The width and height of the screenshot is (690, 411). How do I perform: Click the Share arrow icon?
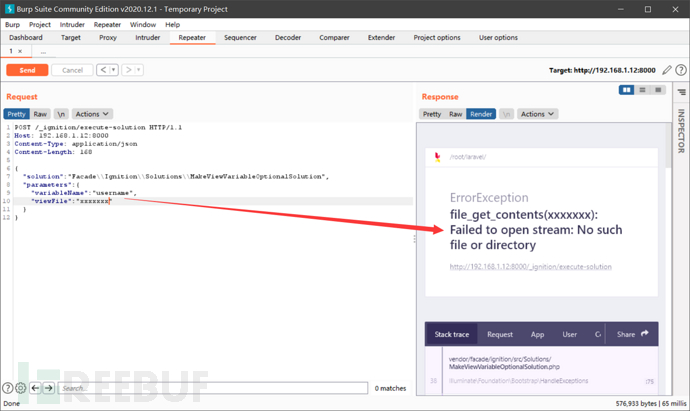(645, 334)
